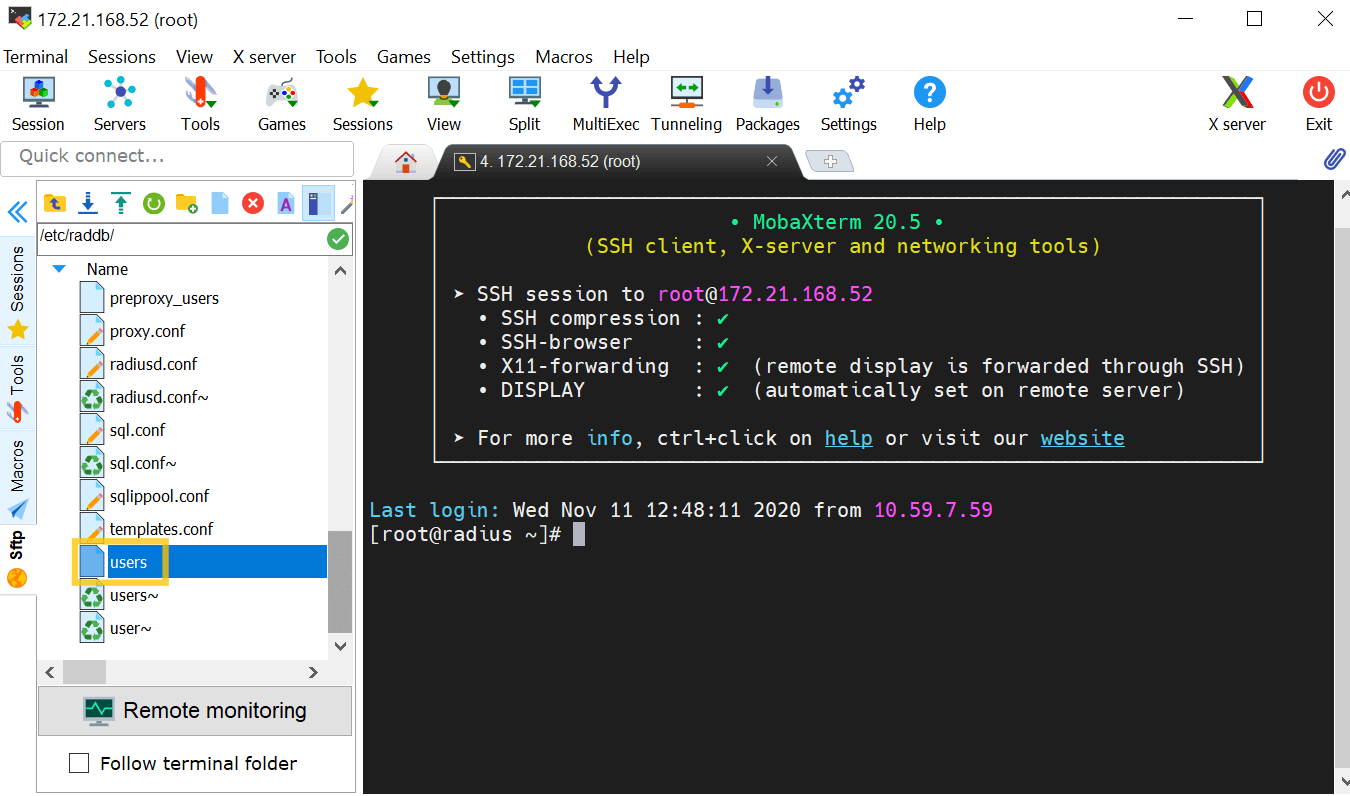Refresh the SFTP file listing
The image size is (1350, 796).
click(x=153, y=203)
